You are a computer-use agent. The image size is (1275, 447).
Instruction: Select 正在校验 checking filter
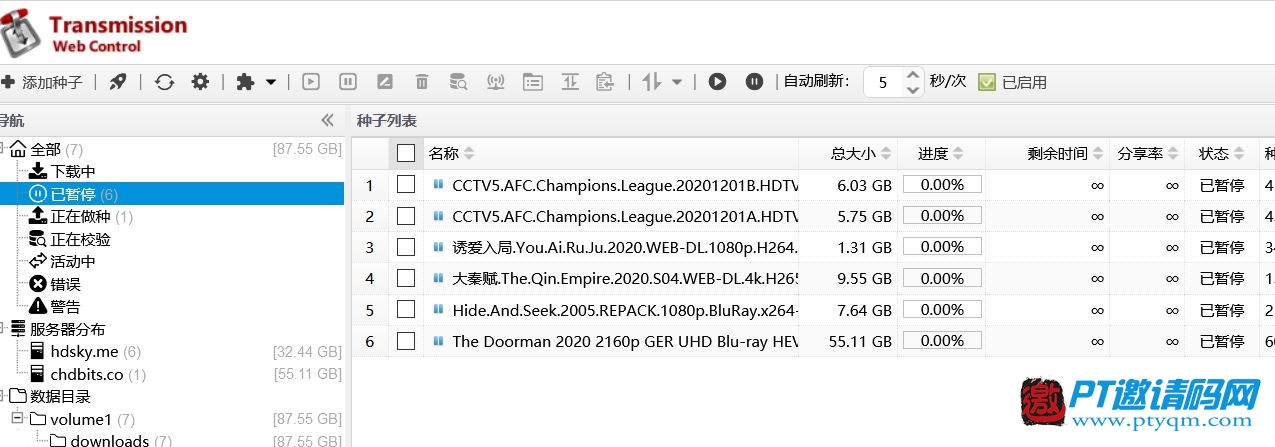point(81,239)
